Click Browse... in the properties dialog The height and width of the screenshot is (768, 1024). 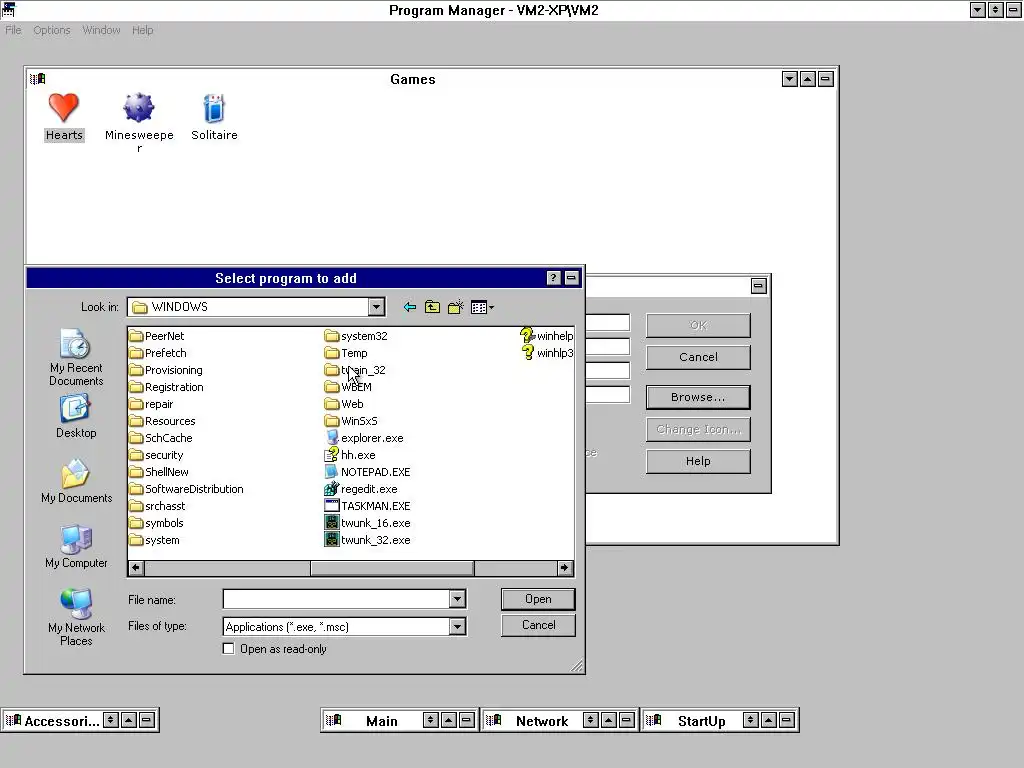(x=698, y=397)
